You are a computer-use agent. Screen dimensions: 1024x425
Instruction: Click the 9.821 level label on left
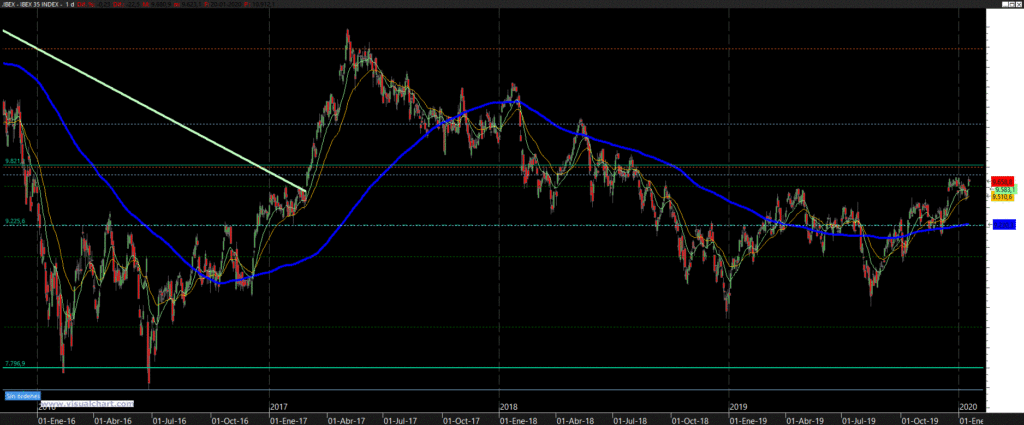pyautogui.click(x=13, y=161)
